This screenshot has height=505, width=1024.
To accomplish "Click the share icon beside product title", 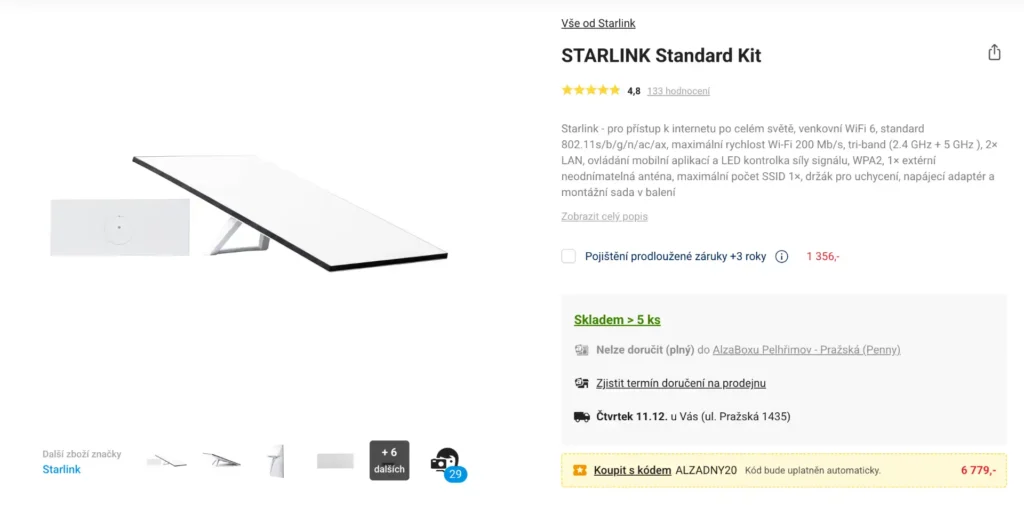I will [x=994, y=53].
